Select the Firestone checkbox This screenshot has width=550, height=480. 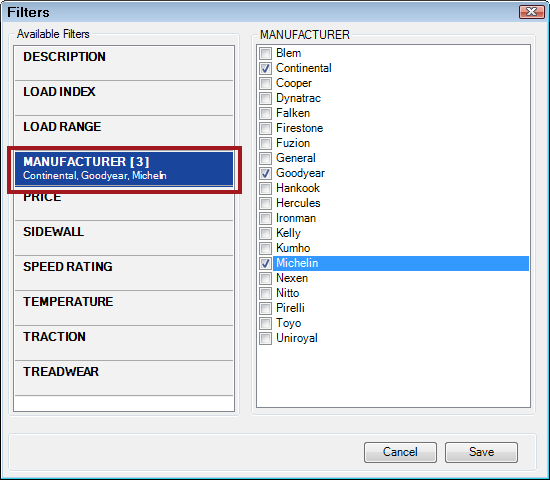[x=266, y=128]
